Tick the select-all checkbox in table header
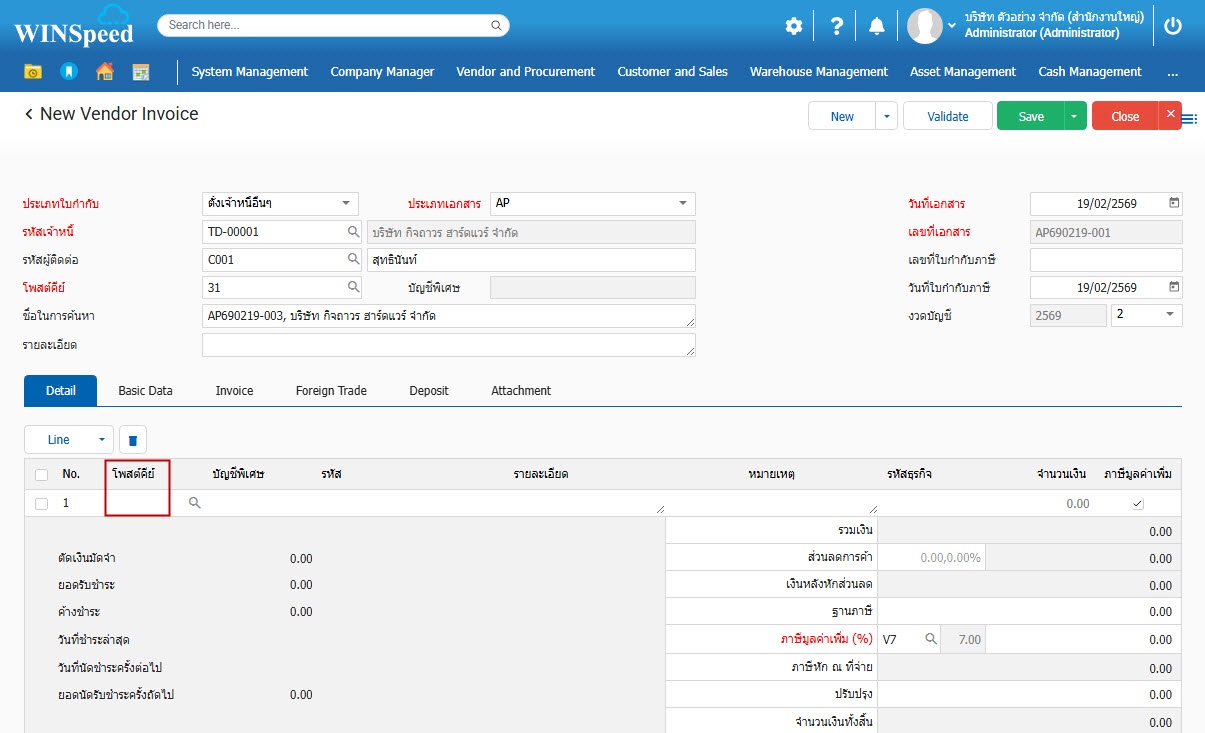1205x733 pixels. [x=41, y=474]
